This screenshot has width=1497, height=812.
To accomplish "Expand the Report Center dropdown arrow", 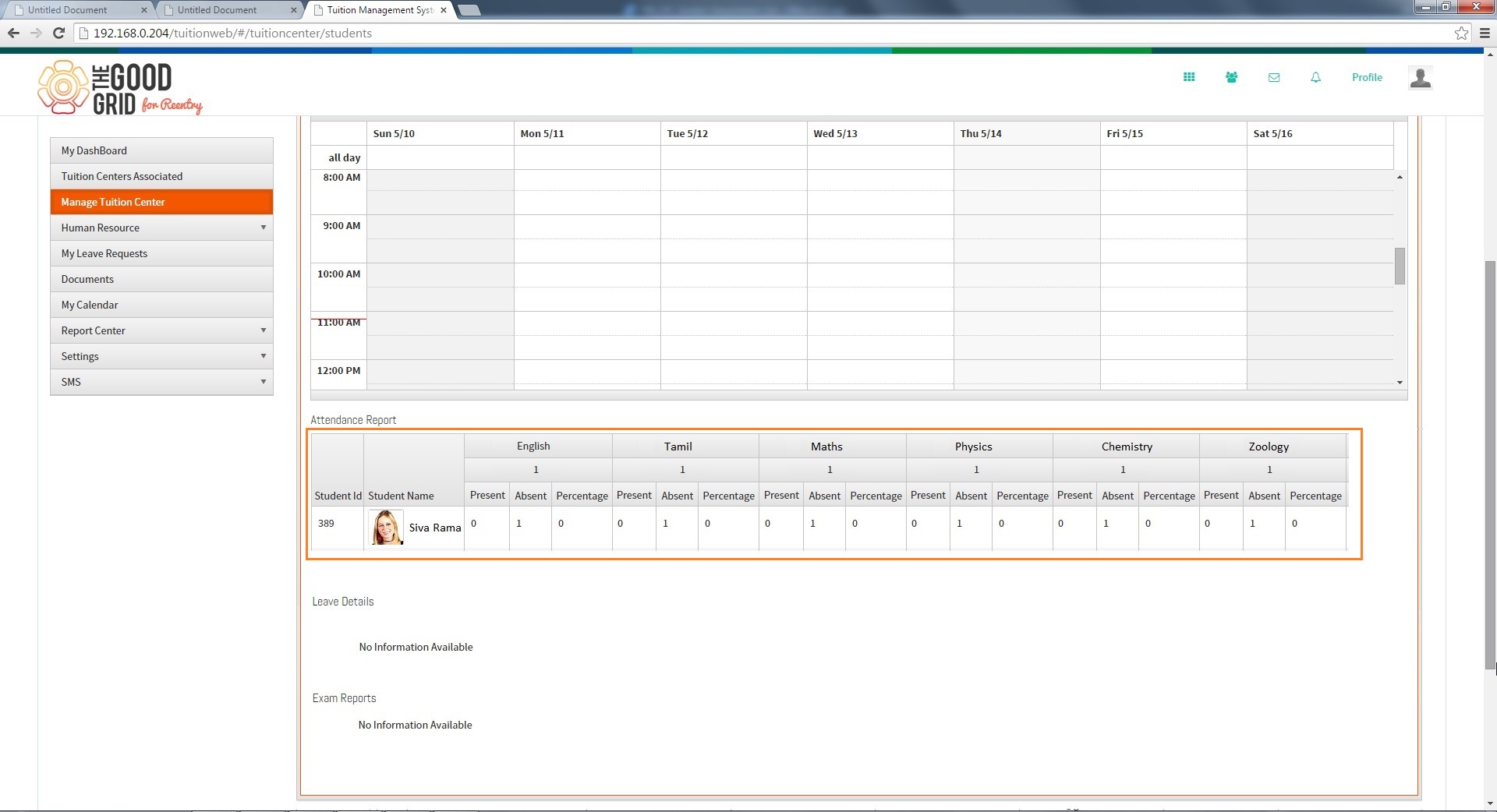I will 264,330.
